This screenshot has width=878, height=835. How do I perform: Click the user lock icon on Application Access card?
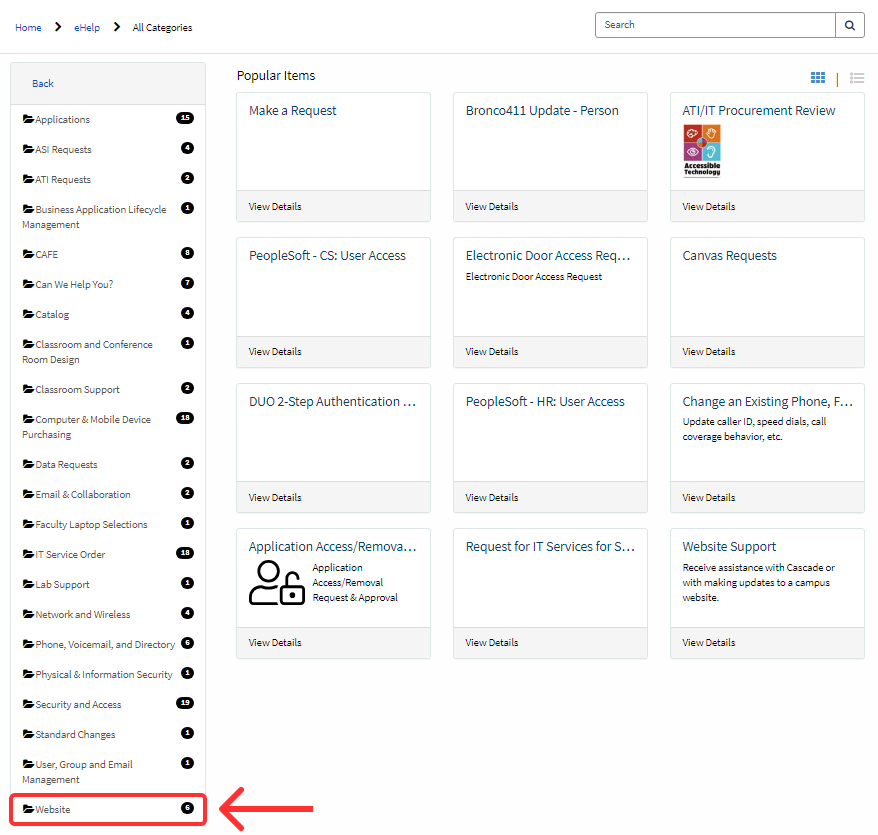pos(277,582)
